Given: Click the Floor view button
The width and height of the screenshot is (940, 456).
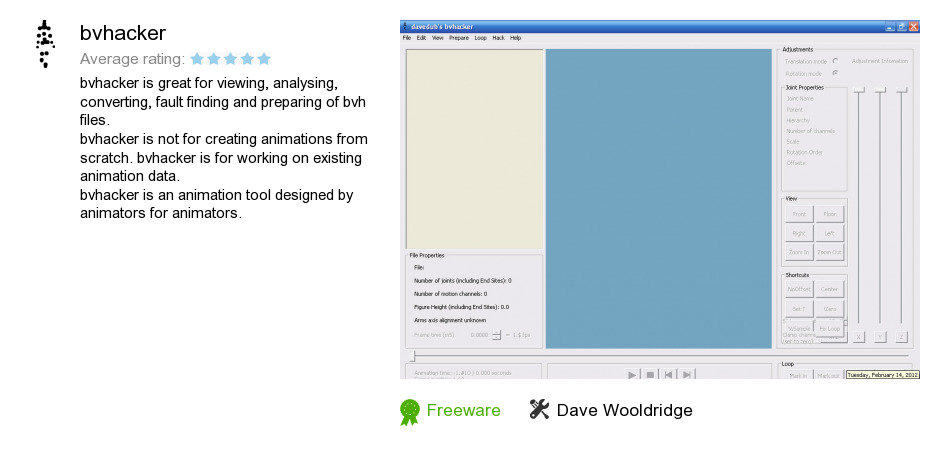Looking at the screenshot, I should tap(830, 214).
